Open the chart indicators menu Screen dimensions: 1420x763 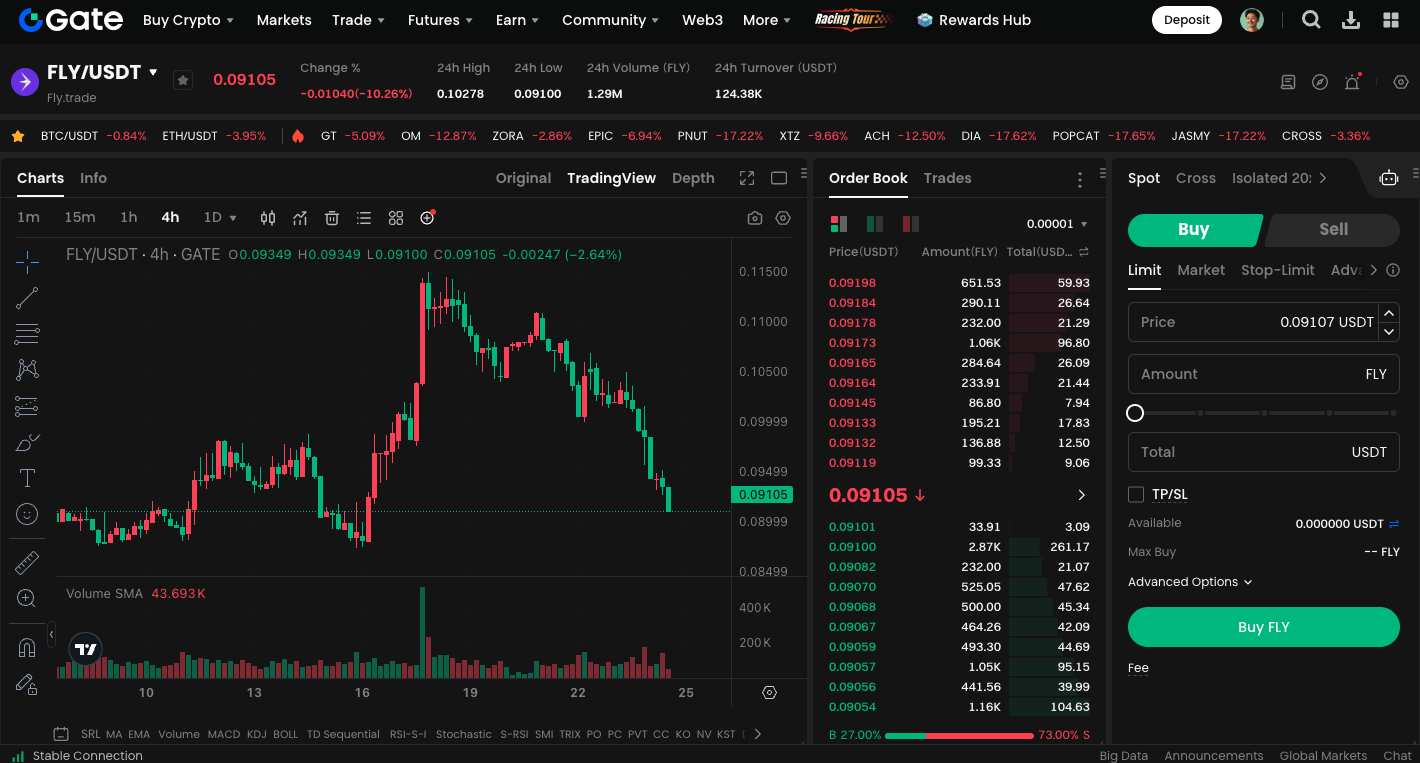(300, 218)
